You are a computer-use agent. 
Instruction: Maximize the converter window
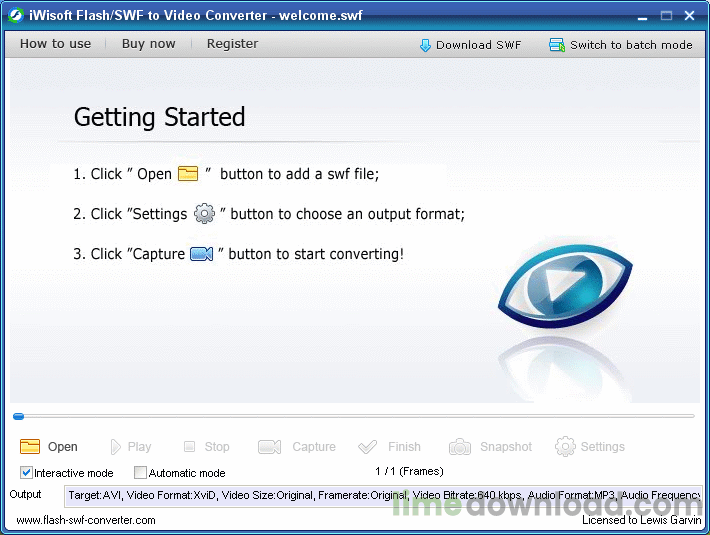pos(666,16)
